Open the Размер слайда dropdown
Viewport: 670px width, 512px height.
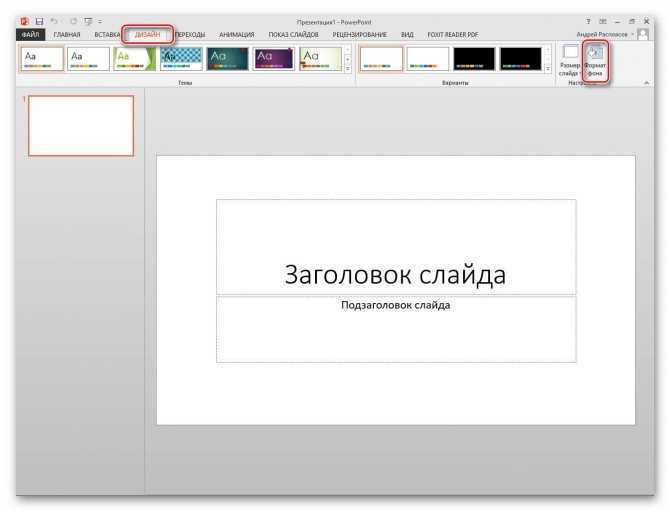(x=570, y=61)
